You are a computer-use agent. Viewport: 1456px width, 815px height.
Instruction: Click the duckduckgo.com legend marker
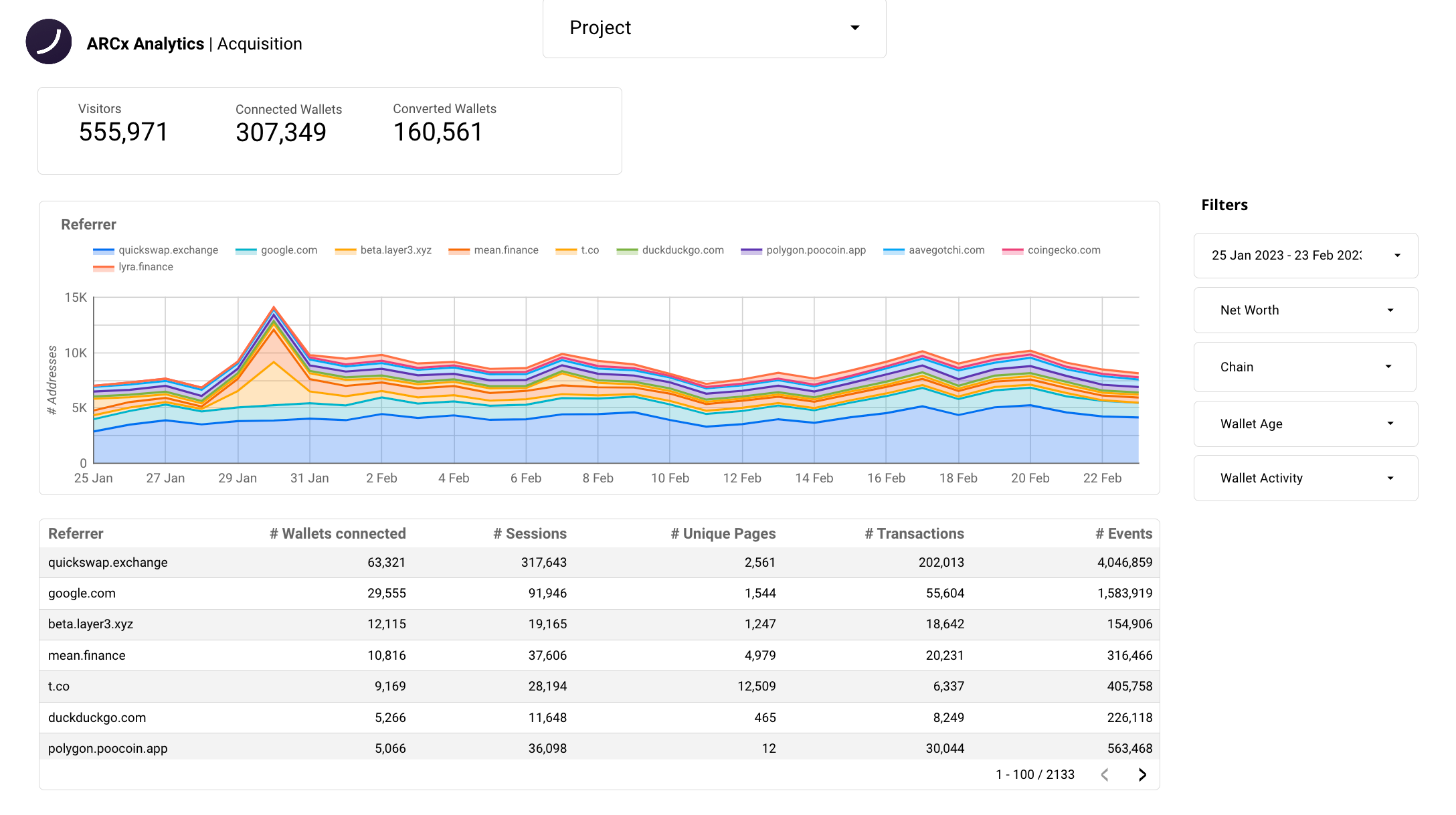[628, 250]
